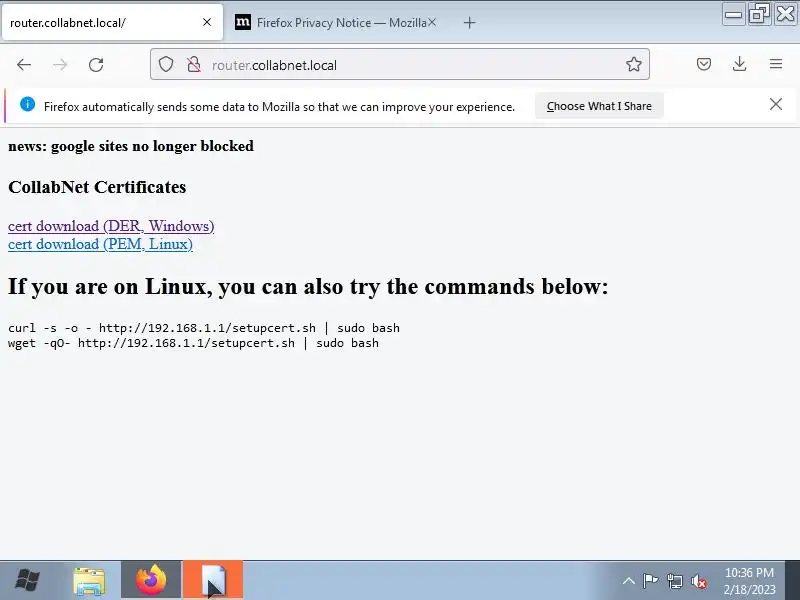Image resolution: width=800 pixels, height=600 pixels.
Task: Click the CollabNet Certificates heading
Action: click(97, 187)
